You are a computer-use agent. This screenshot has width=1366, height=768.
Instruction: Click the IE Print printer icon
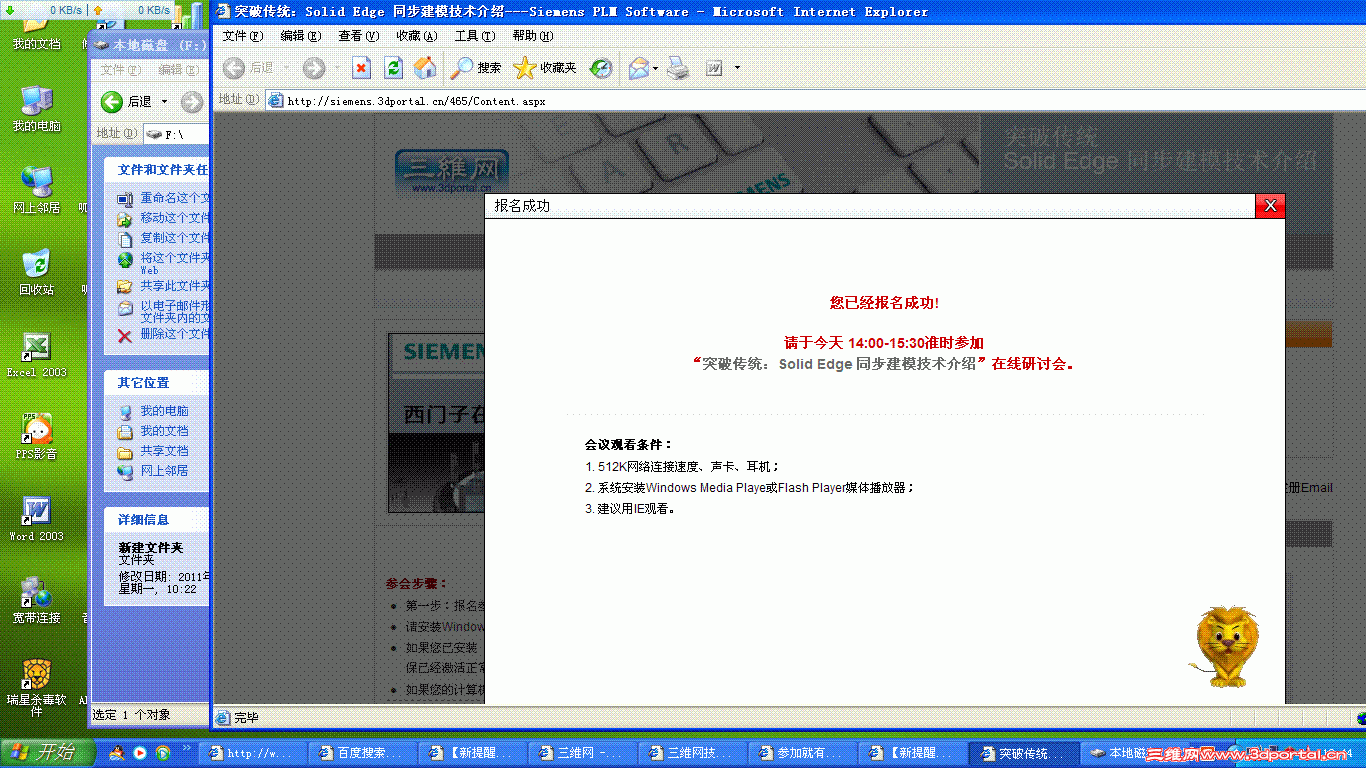pos(678,67)
